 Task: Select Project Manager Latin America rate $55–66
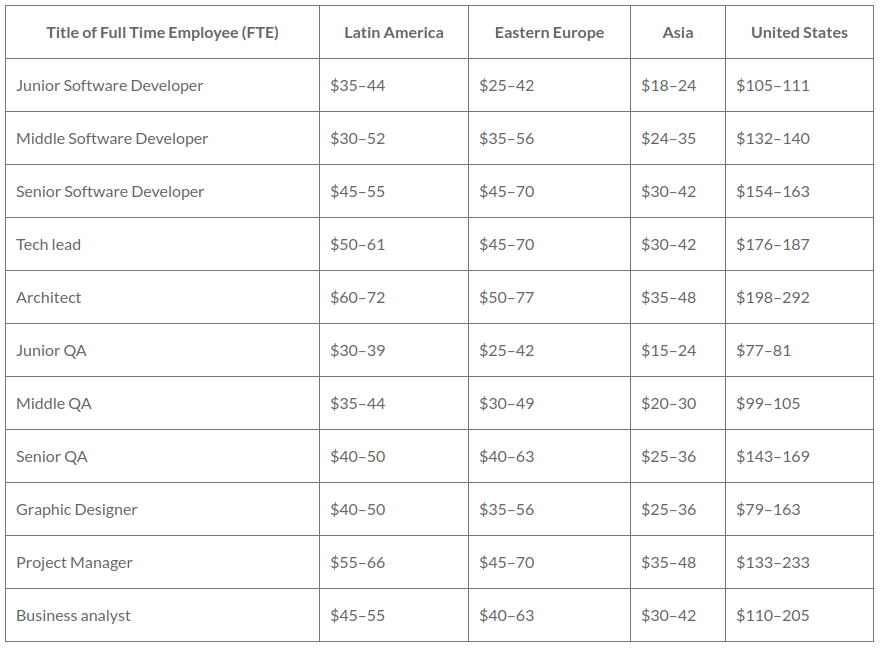(x=358, y=562)
